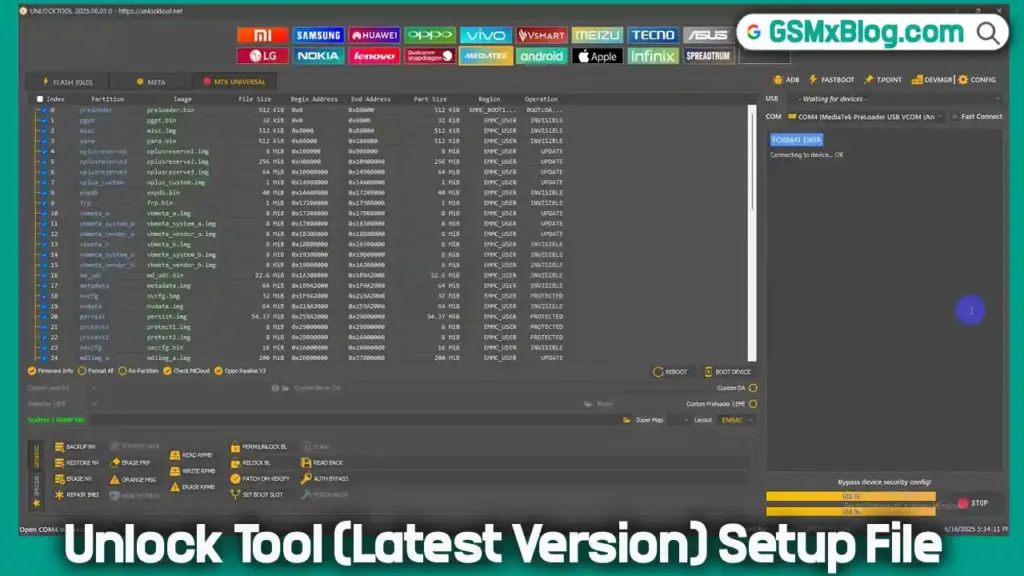Select the Lenovo brand logo
This screenshot has width=1024, height=576.
[374, 56]
